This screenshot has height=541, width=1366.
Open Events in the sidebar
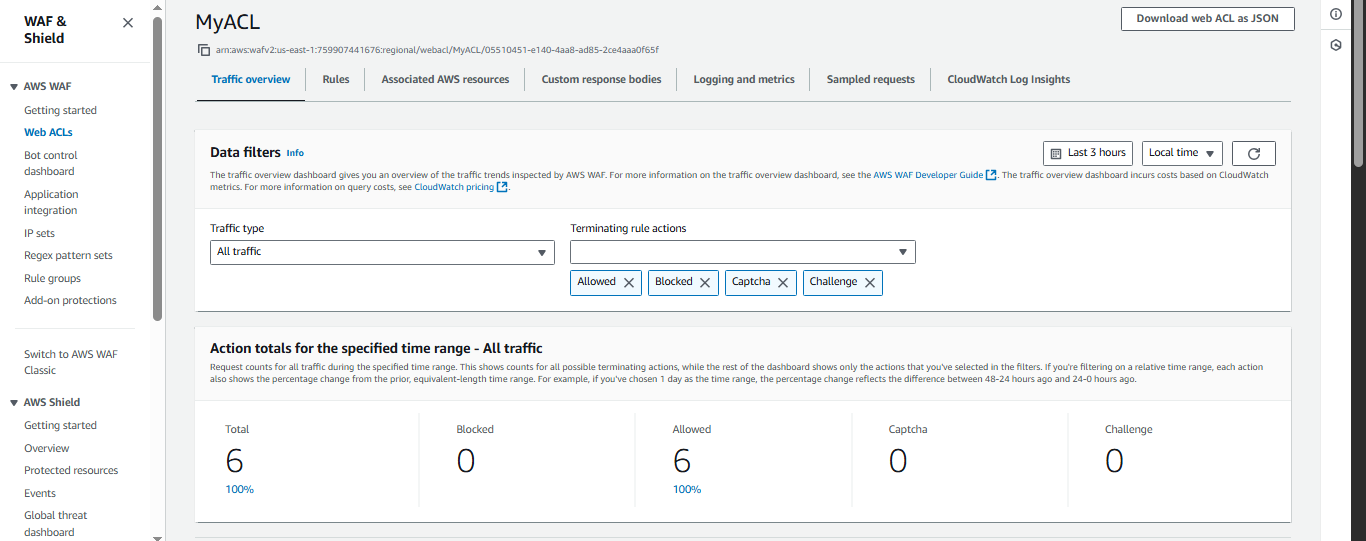click(x=40, y=493)
